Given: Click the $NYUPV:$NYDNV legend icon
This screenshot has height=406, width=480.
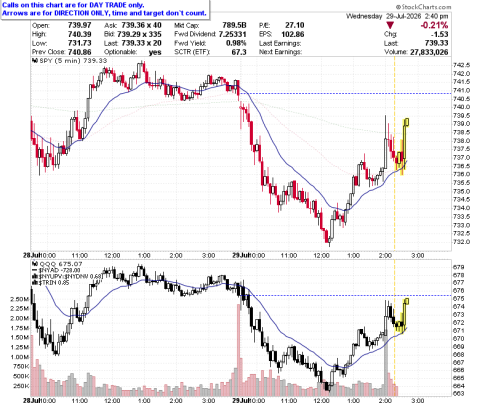Looking at the screenshot, I should point(34,276).
